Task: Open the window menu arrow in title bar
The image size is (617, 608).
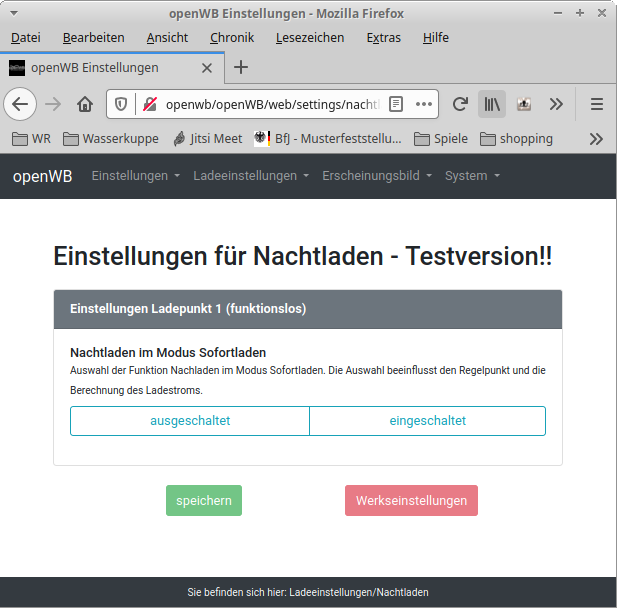Action: (x=13, y=13)
